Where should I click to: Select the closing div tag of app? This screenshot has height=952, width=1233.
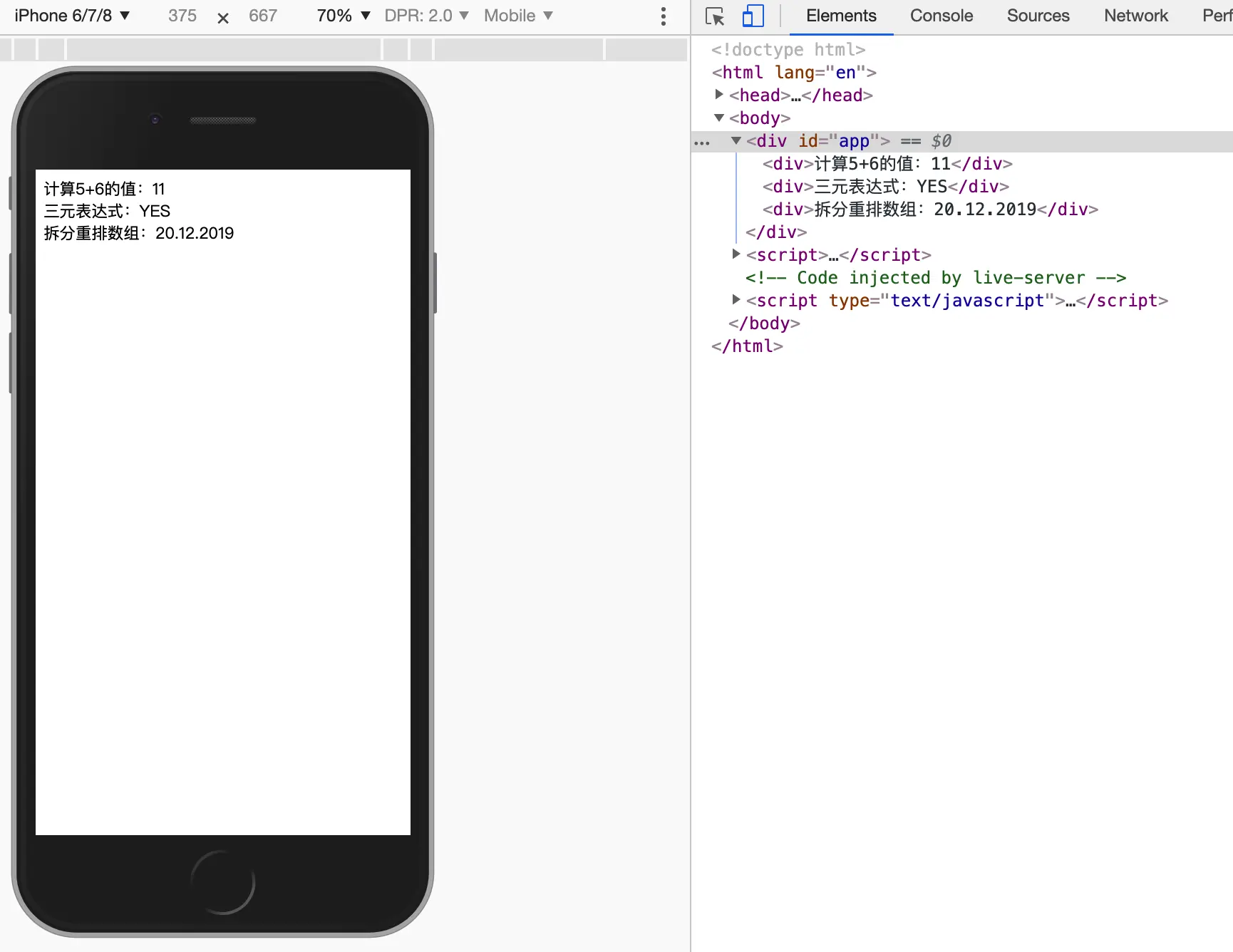pyautogui.click(x=776, y=232)
